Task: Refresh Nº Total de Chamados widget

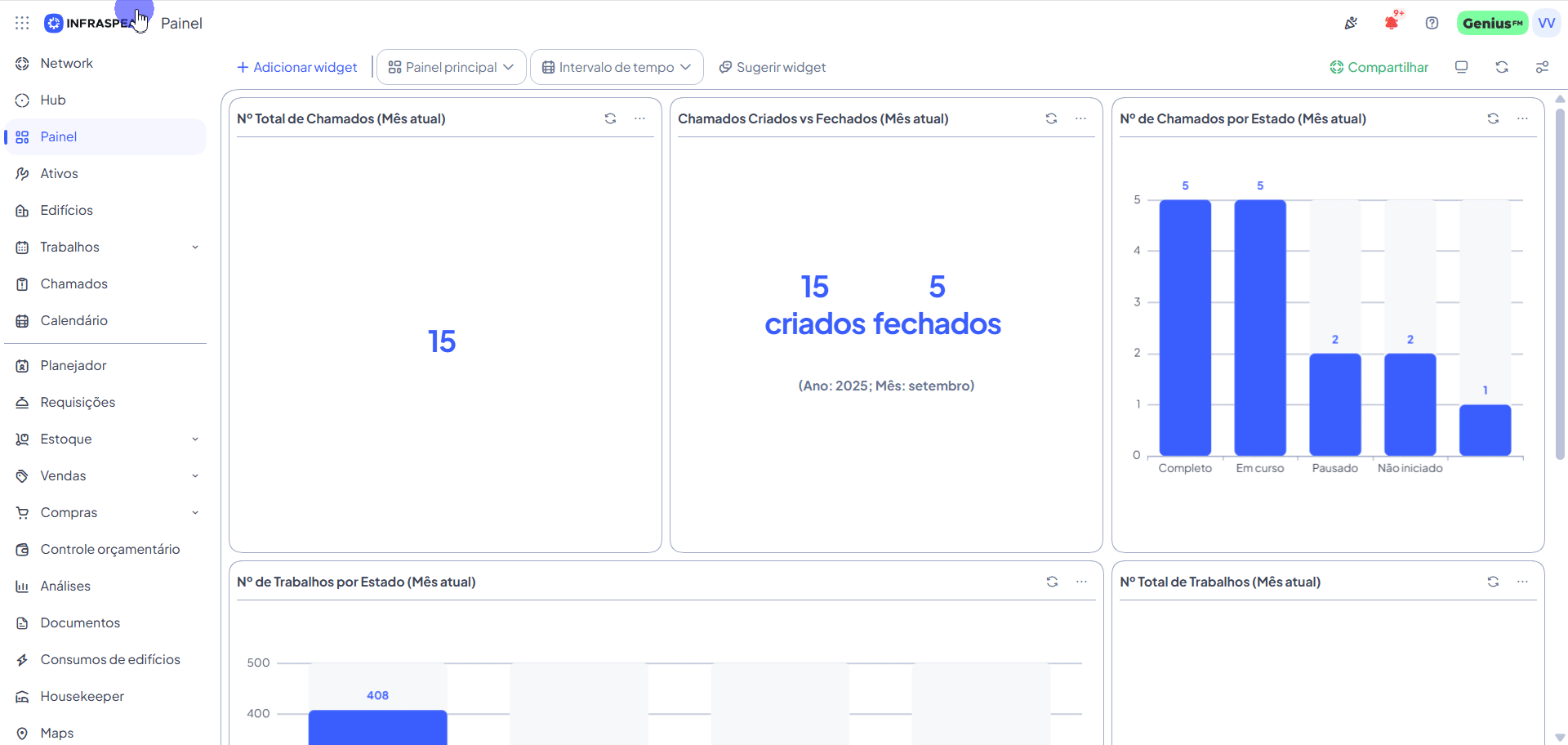Action: (610, 118)
